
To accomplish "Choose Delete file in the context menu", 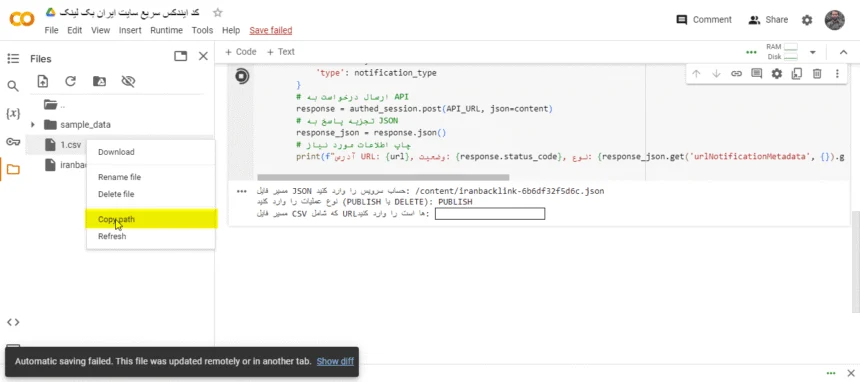I will 116,194.
